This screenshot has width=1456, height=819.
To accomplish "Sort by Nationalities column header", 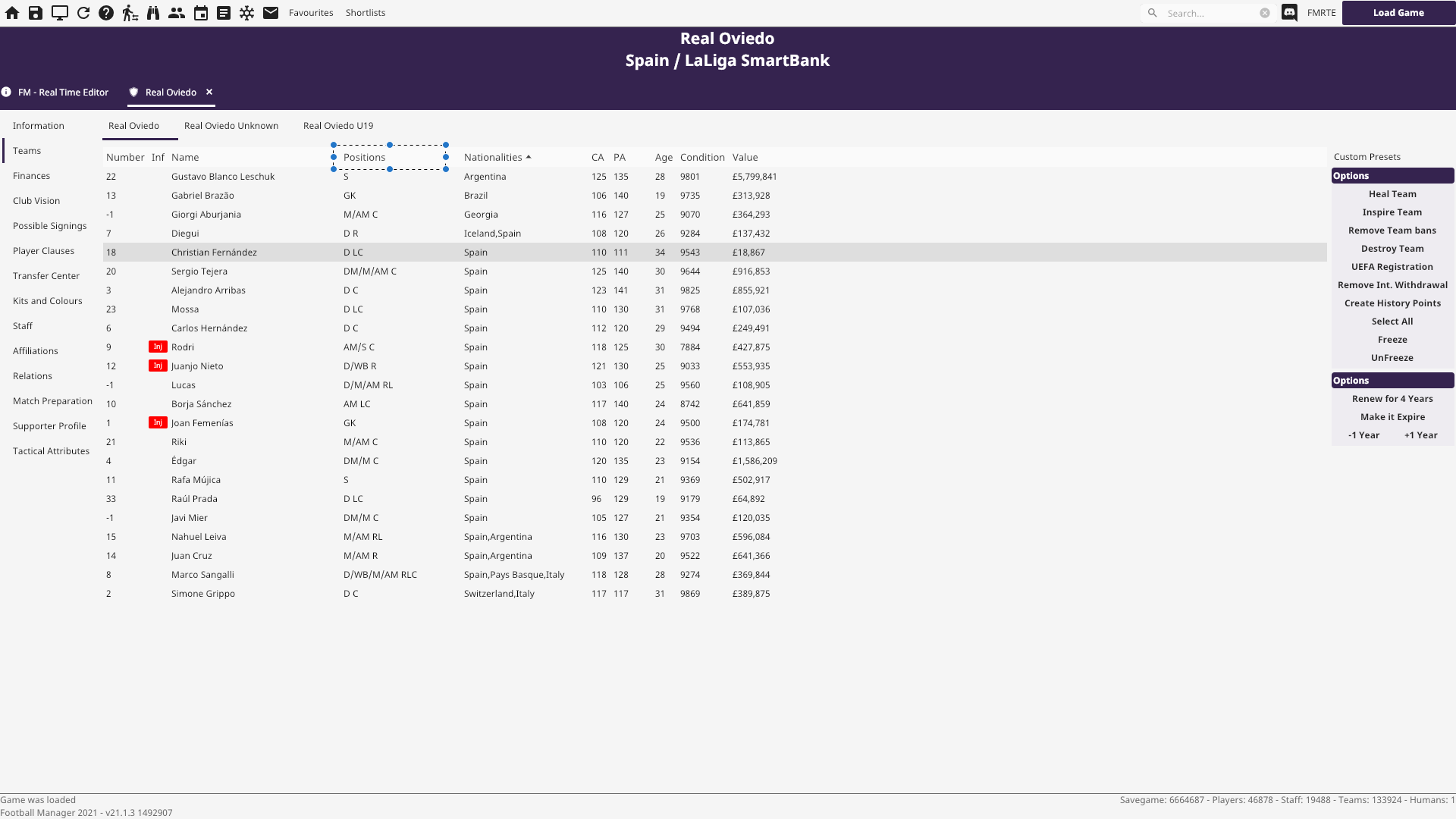I will [x=493, y=157].
